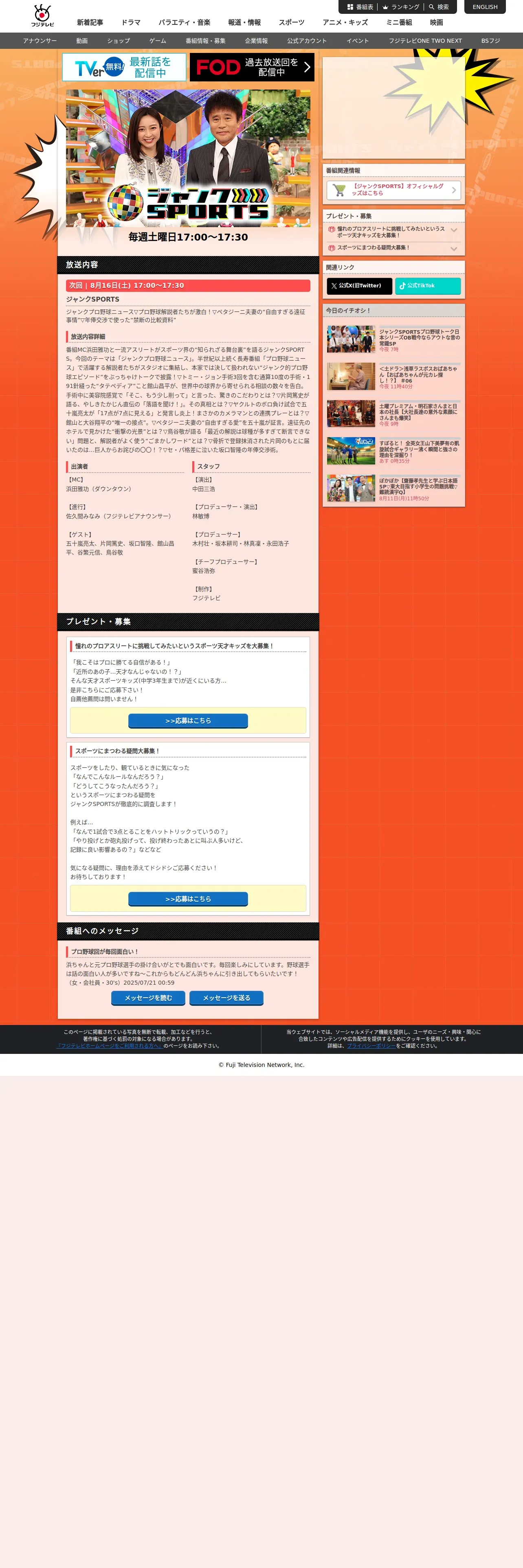Select フジテレビONE TWO NEXT in sub-navigation
Viewport: 523px width, 1568px height.
pyautogui.click(x=425, y=41)
